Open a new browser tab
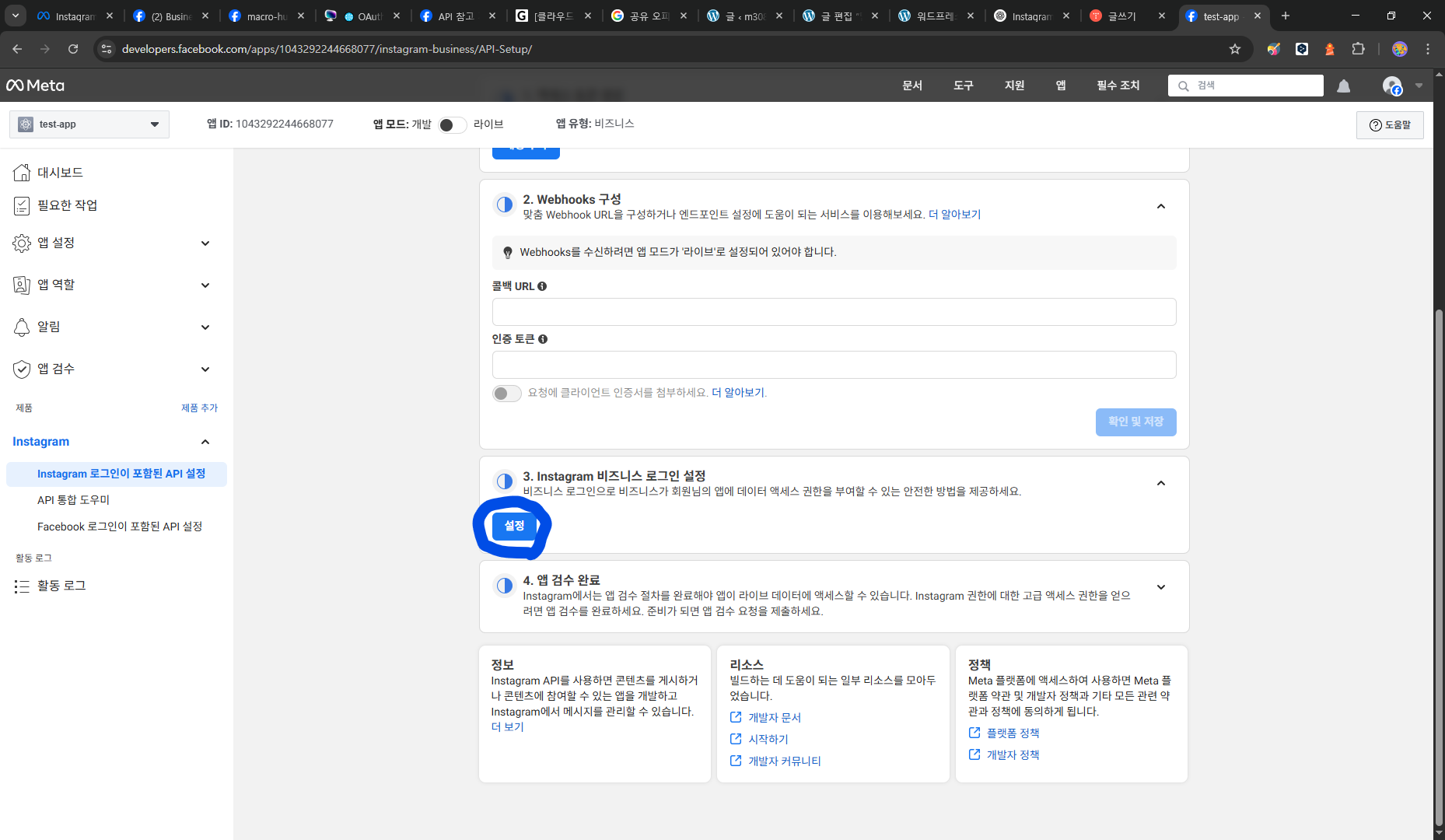The width and height of the screenshot is (1445, 840). point(1286,16)
